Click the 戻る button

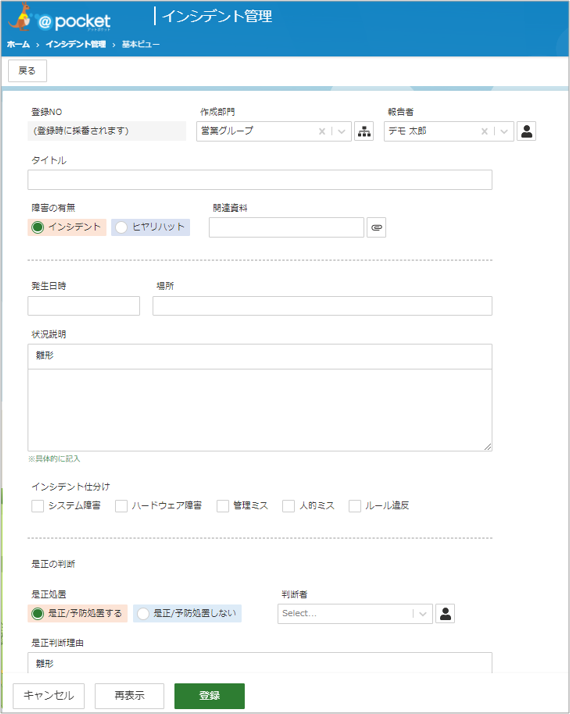coord(27,71)
